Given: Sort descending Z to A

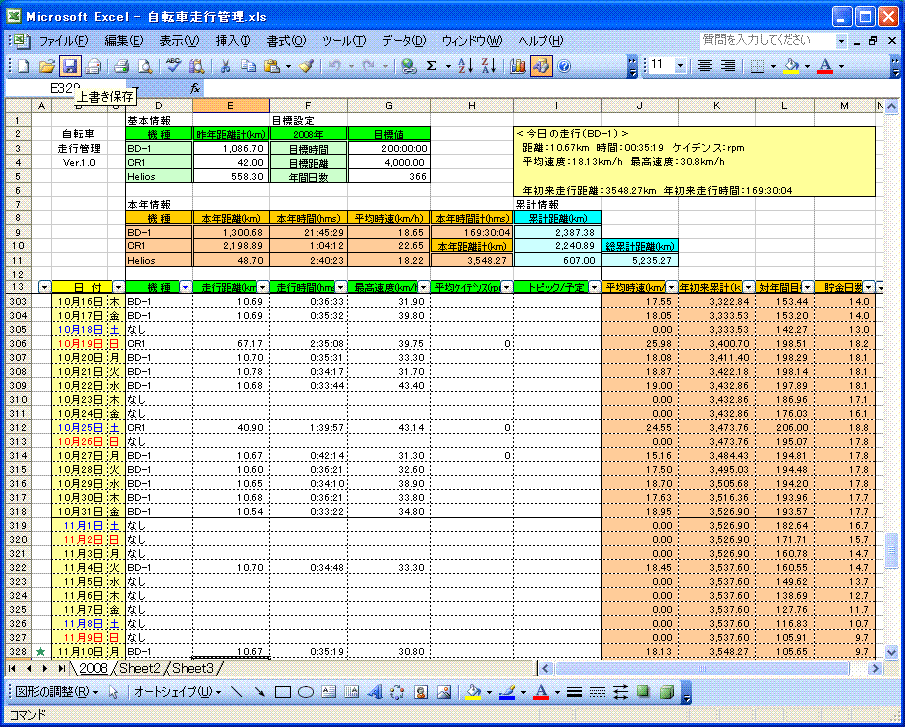Looking at the screenshot, I should (489, 66).
